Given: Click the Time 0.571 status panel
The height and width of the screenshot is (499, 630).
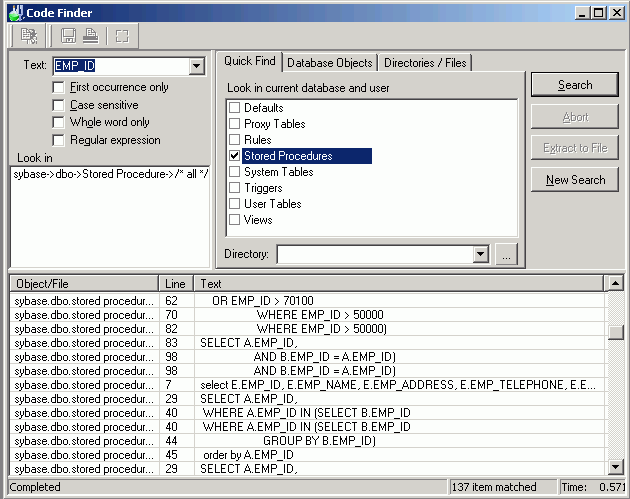Looking at the screenshot, I should coord(593,487).
